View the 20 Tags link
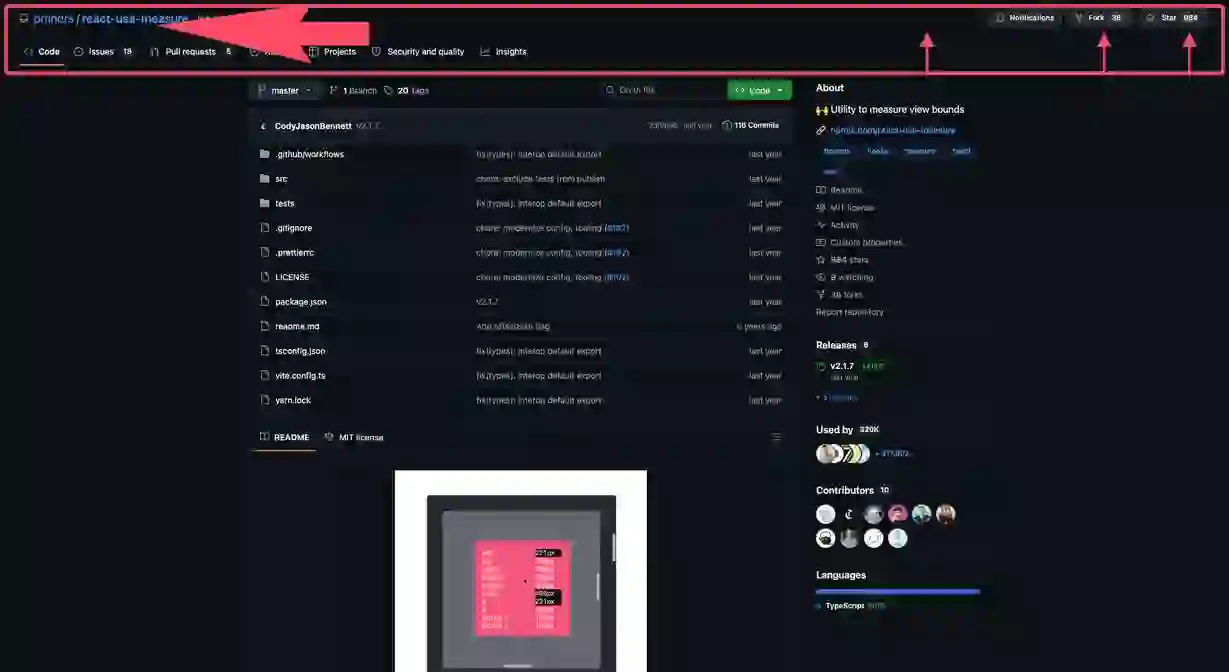 (406, 90)
